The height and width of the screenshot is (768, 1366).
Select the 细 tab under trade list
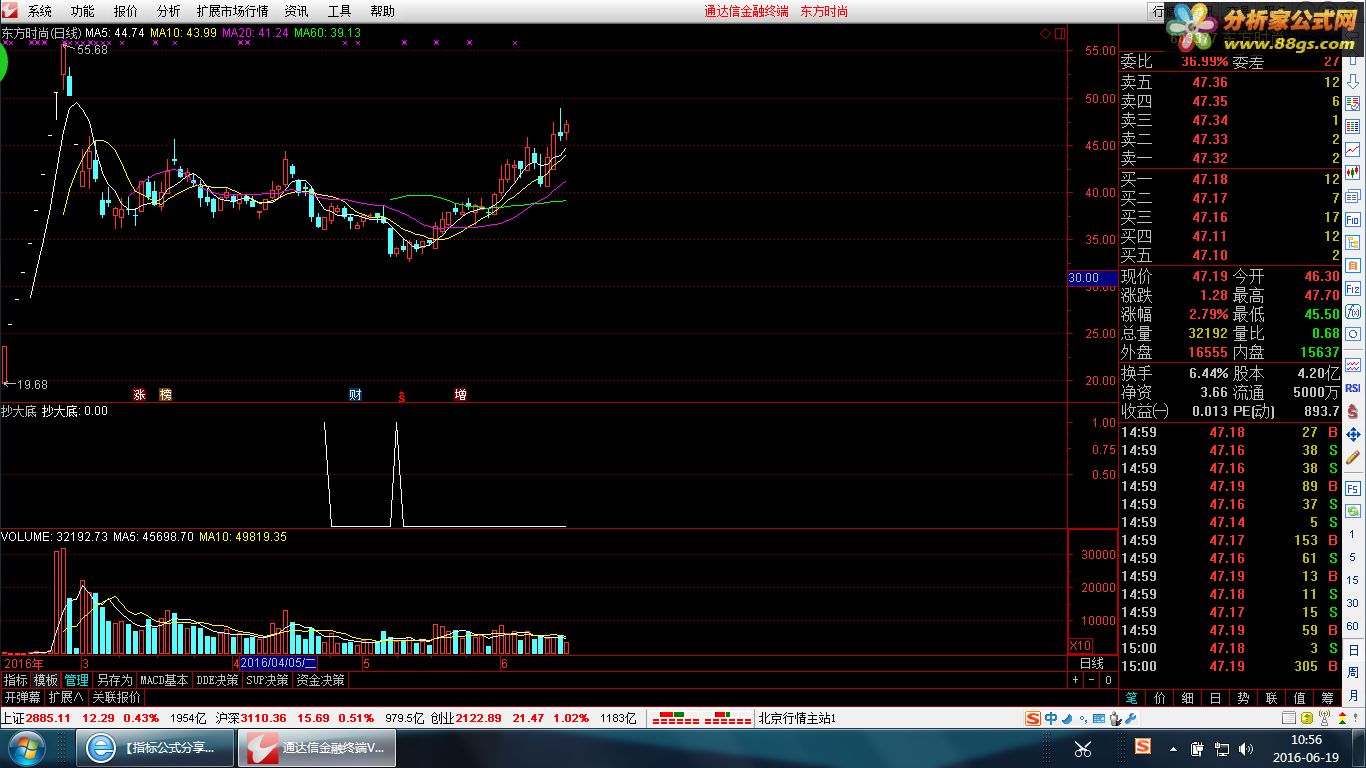pos(1187,697)
